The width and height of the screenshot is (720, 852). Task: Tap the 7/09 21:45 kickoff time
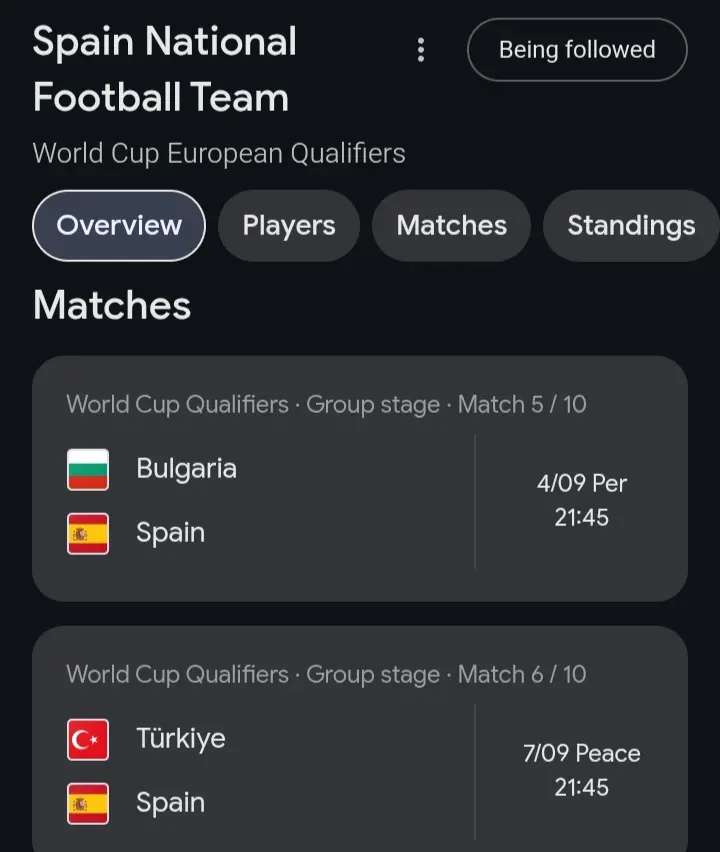581,770
